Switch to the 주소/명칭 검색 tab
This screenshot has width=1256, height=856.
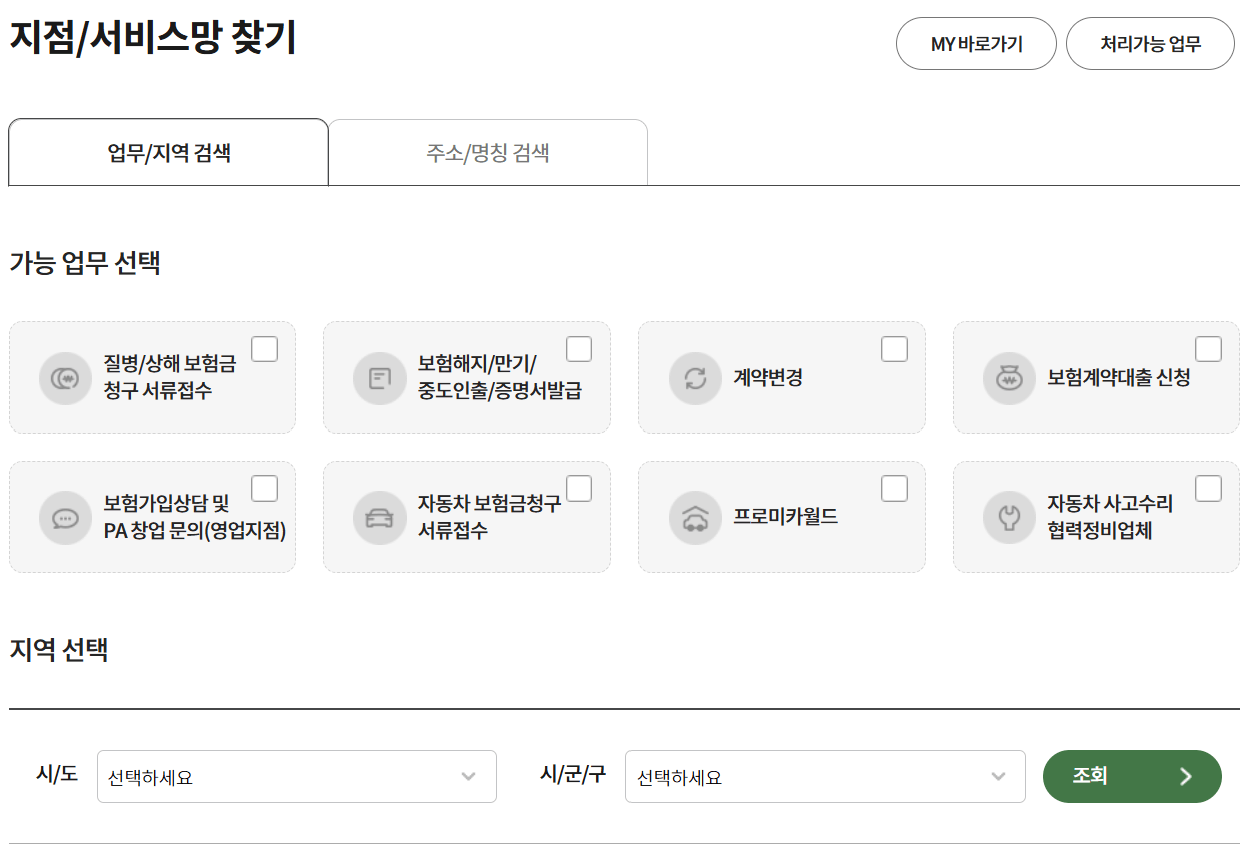488,151
